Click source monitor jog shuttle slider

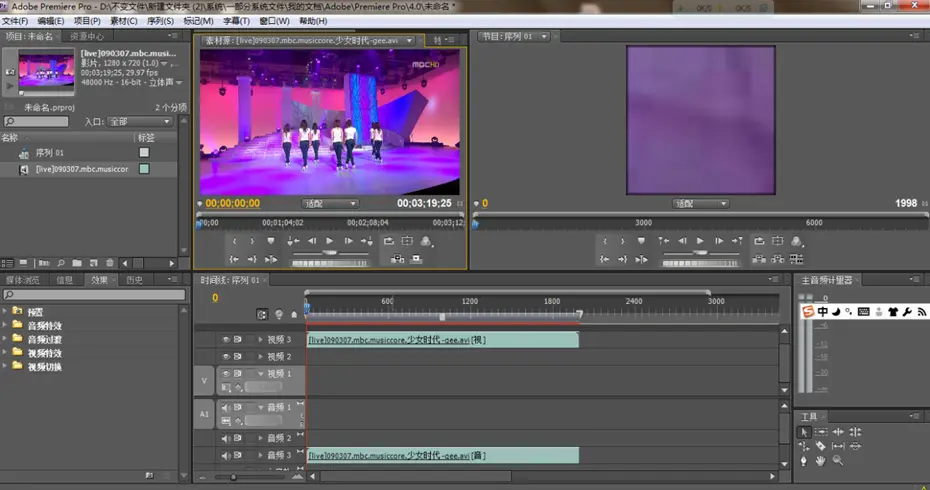pyautogui.click(x=330, y=253)
